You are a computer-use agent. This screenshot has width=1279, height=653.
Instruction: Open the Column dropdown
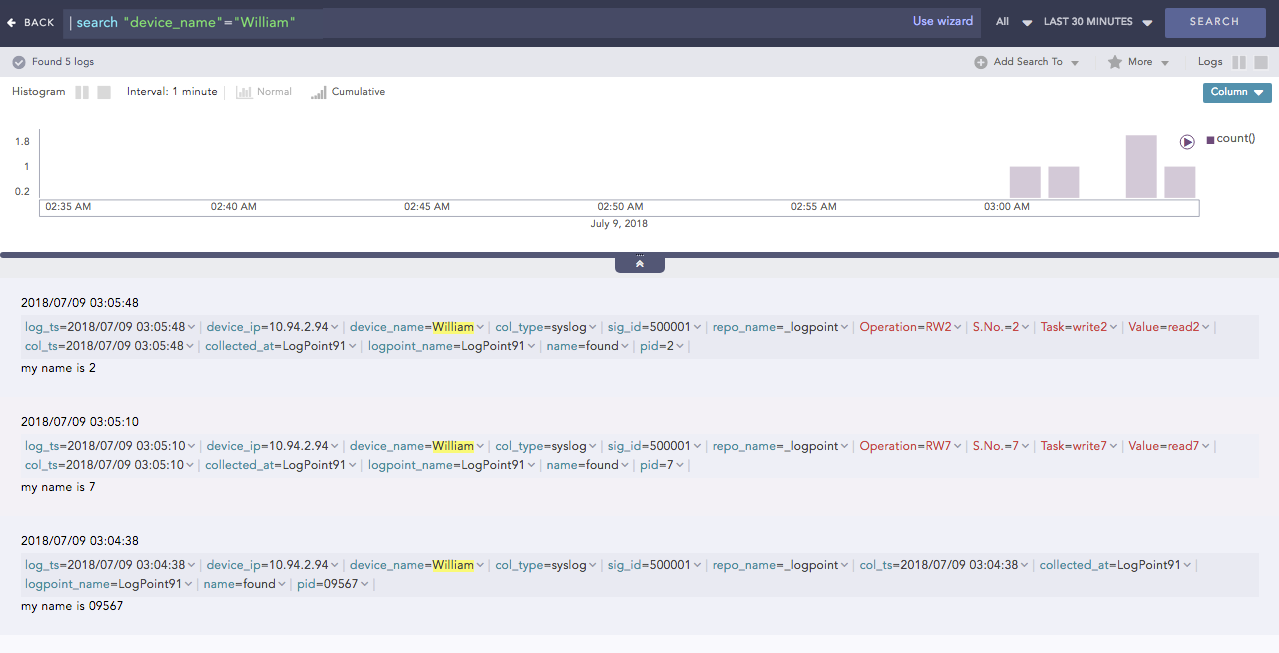pyautogui.click(x=1236, y=92)
